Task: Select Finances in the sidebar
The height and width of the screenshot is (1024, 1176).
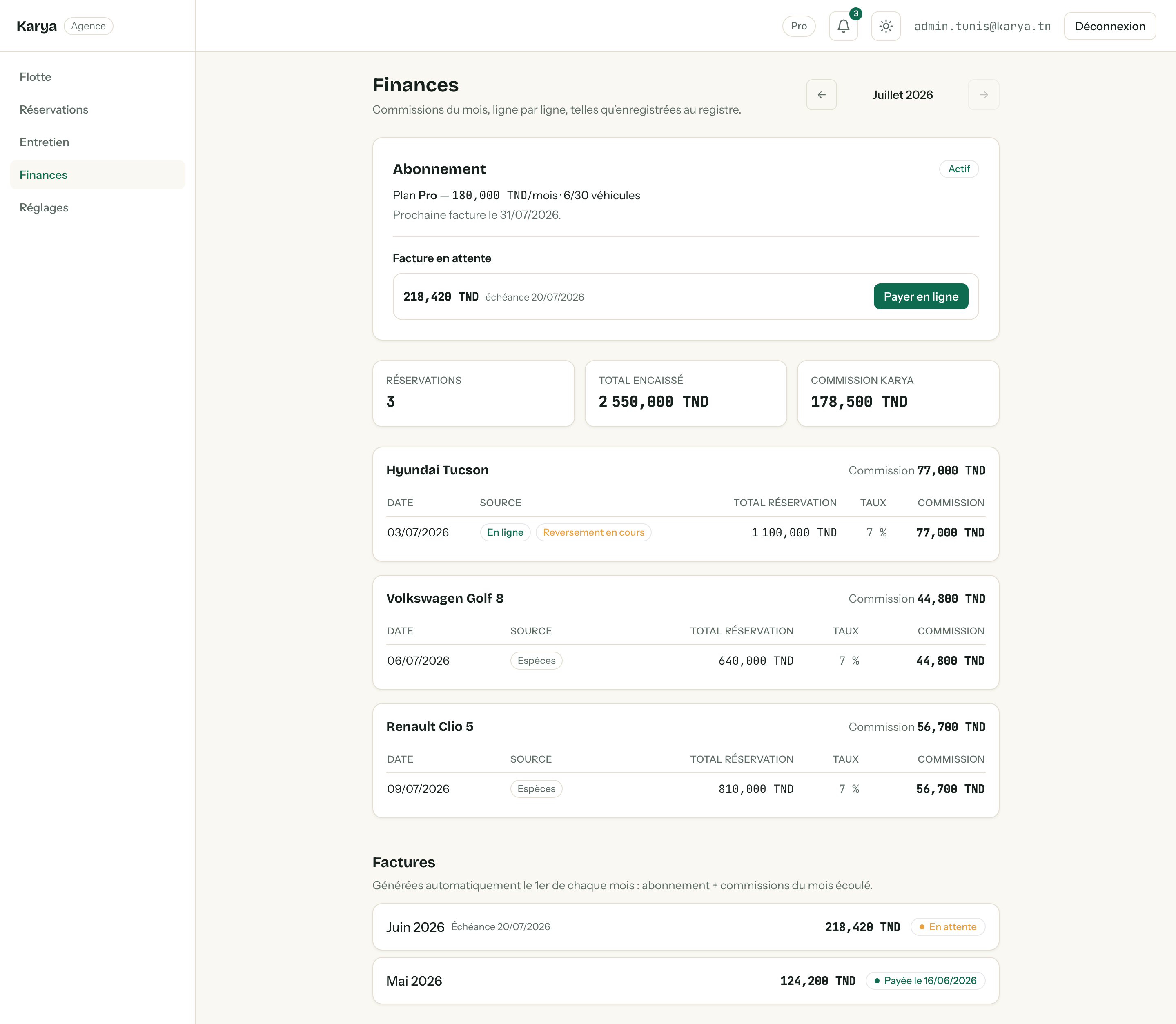Action: [x=98, y=175]
